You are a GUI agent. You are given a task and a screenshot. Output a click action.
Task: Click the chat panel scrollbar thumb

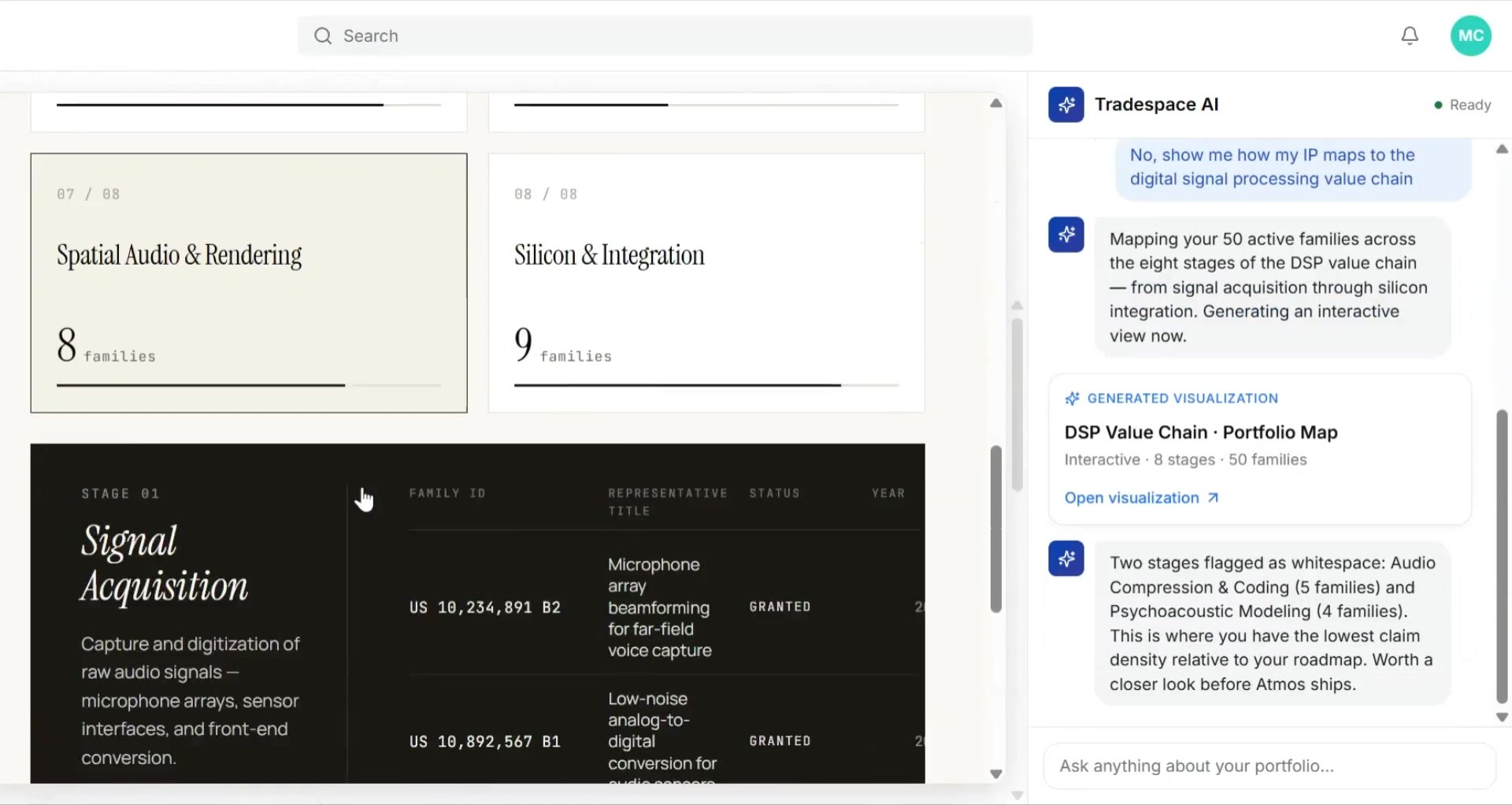1502,556
